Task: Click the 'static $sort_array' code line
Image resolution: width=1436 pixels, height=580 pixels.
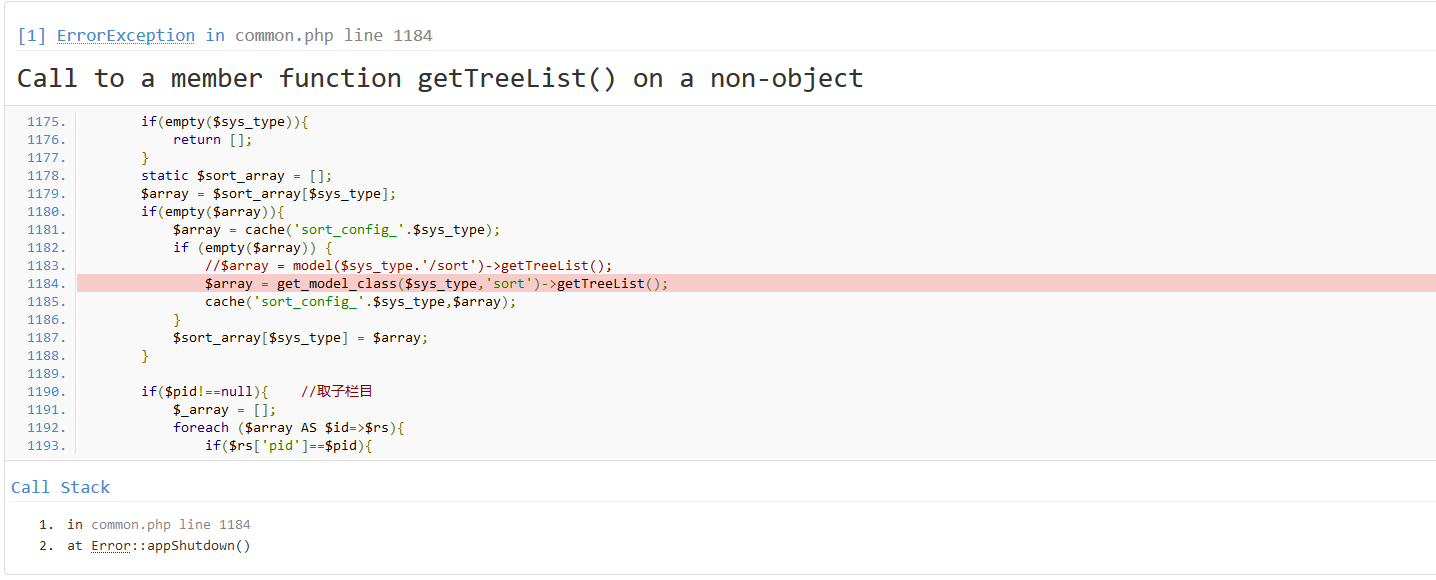Action: pos(236,176)
